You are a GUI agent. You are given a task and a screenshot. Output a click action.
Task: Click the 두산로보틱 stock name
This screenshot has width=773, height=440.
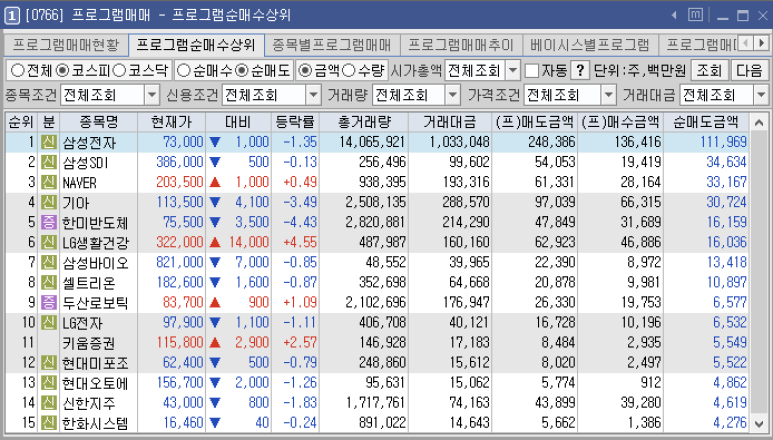tap(95, 303)
